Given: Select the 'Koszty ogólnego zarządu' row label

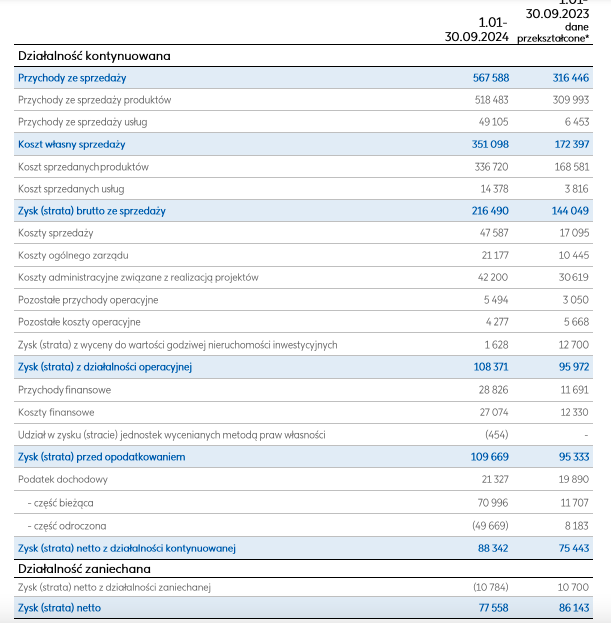Looking at the screenshot, I should point(73,255).
